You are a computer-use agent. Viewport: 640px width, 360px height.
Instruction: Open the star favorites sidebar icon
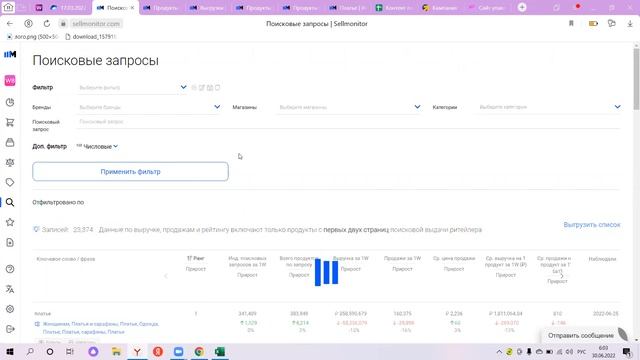click(x=10, y=222)
